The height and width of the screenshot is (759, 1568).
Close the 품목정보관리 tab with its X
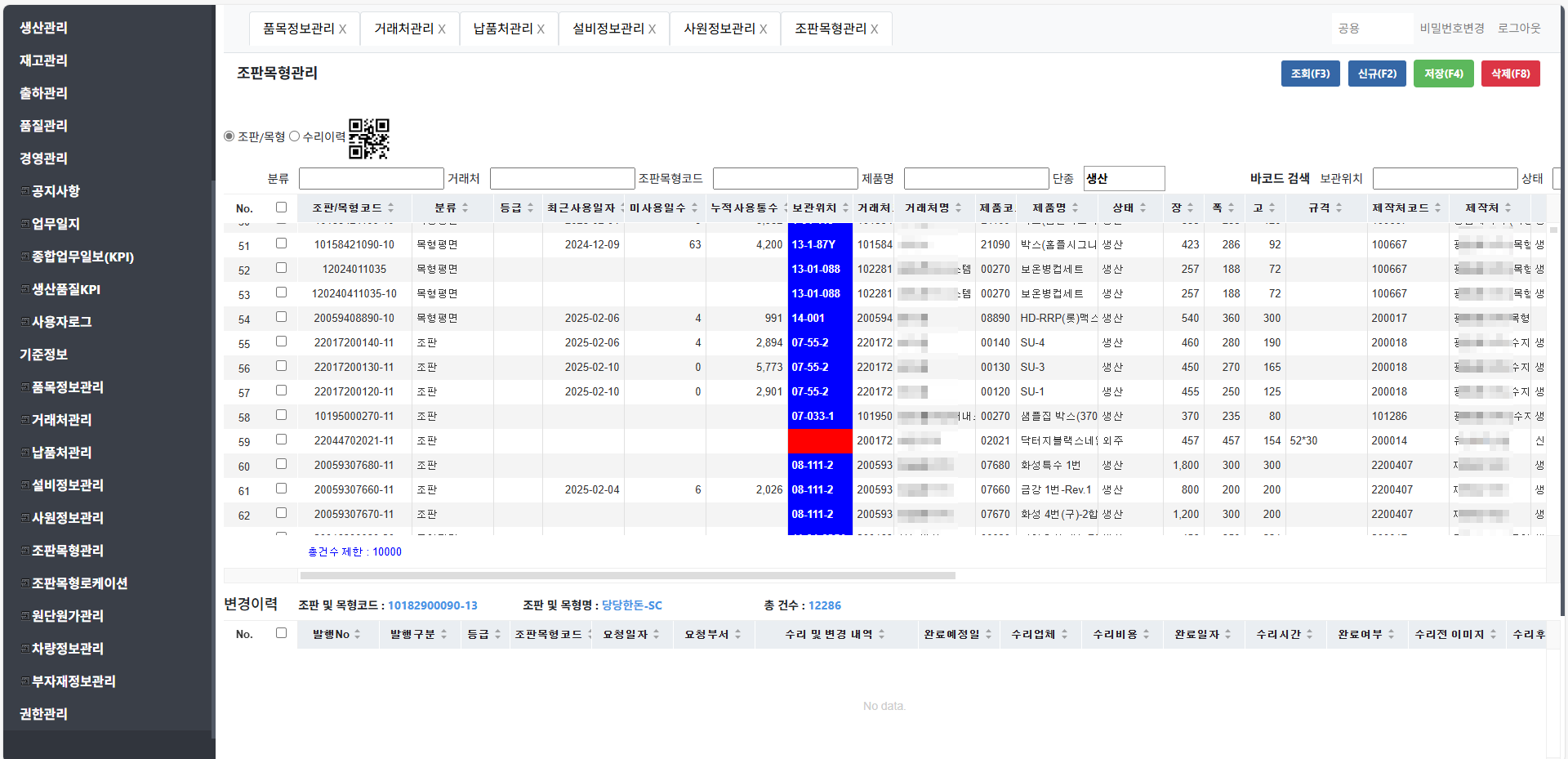343,29
